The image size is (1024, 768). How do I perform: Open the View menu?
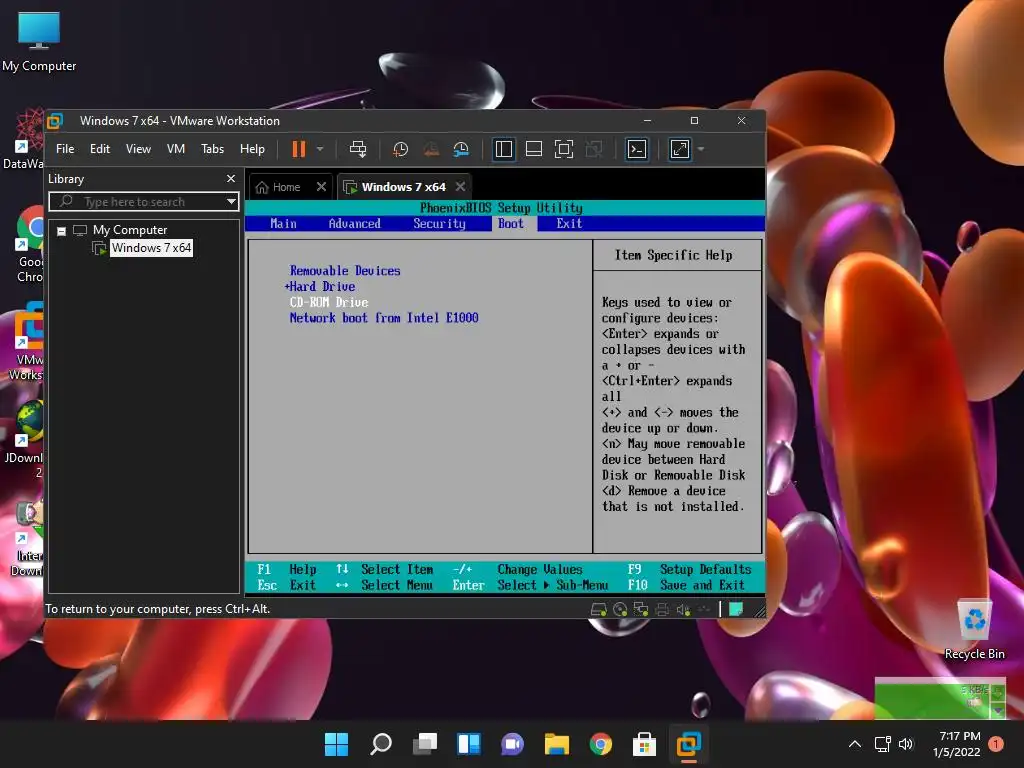tap(138, 149)
